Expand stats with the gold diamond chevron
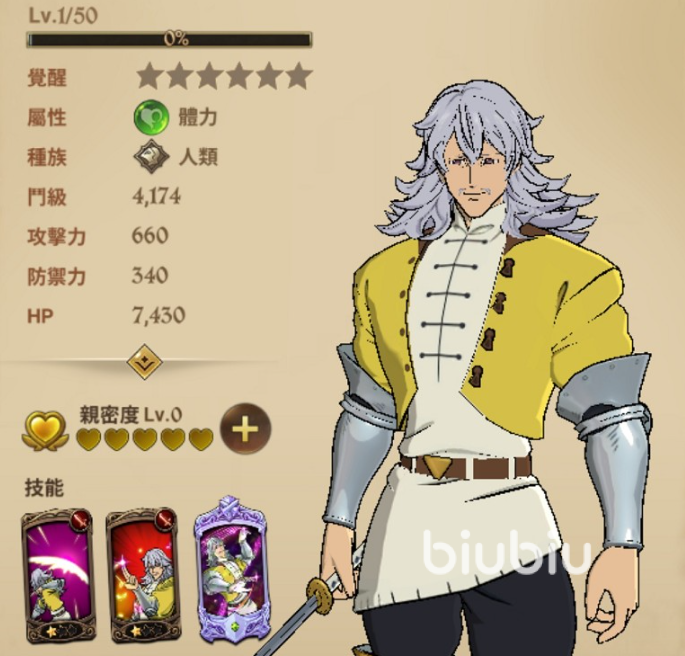 pyautogui.click(x=145, y=362)
